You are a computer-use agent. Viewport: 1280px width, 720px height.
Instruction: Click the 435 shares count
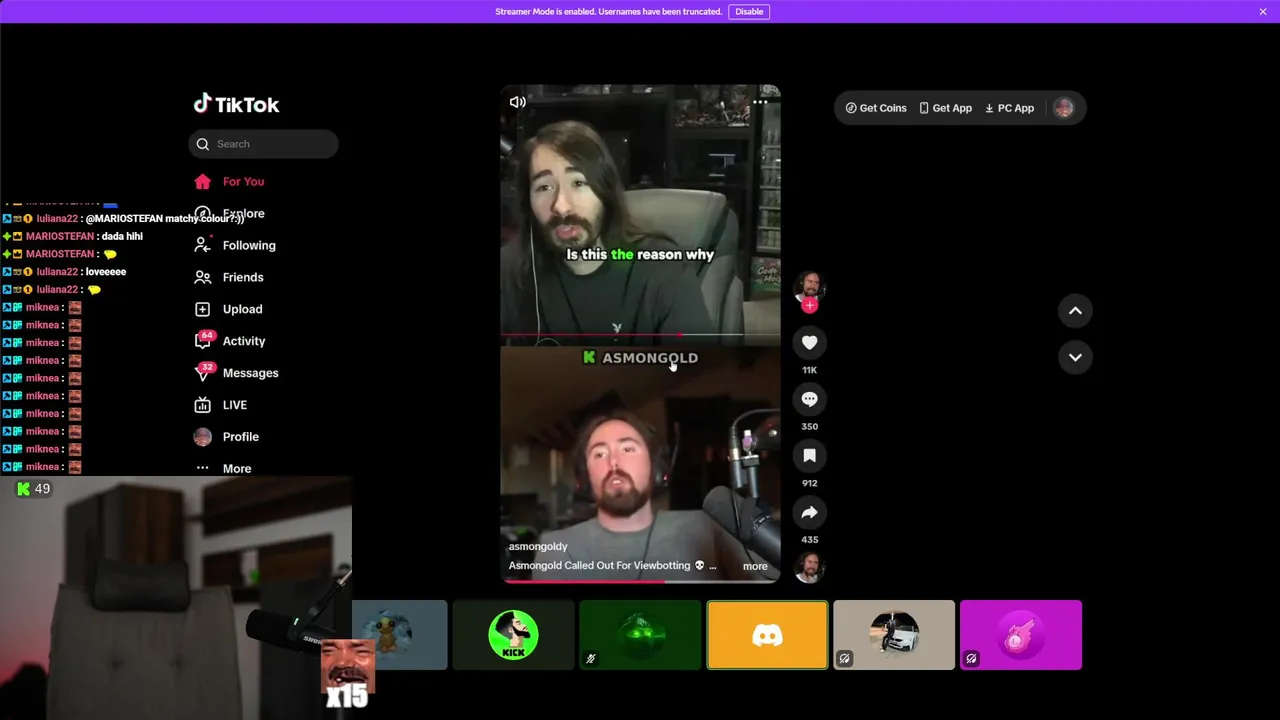click(x=809, y=540)
